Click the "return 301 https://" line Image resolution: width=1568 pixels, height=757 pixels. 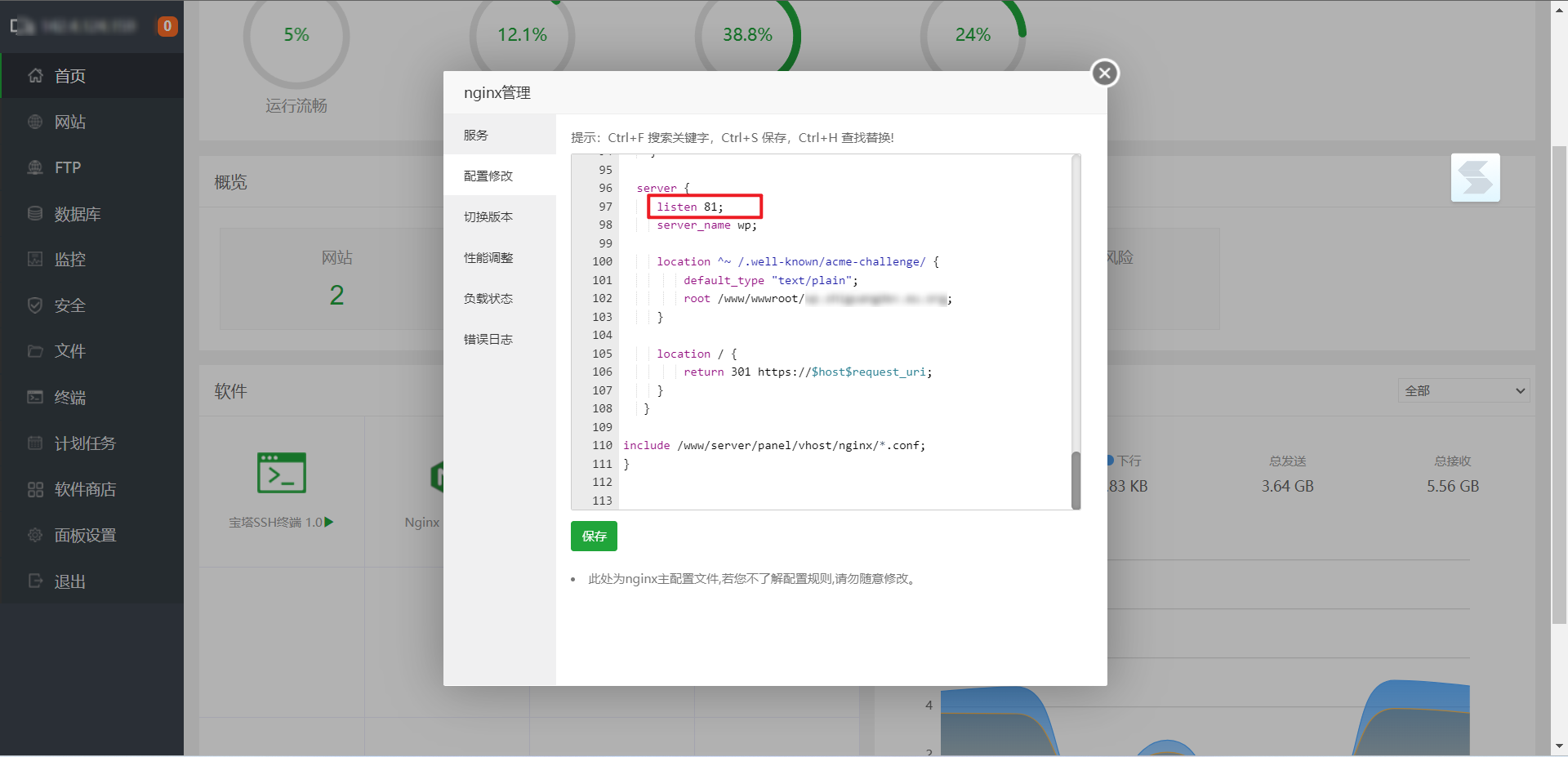point(808,372)
